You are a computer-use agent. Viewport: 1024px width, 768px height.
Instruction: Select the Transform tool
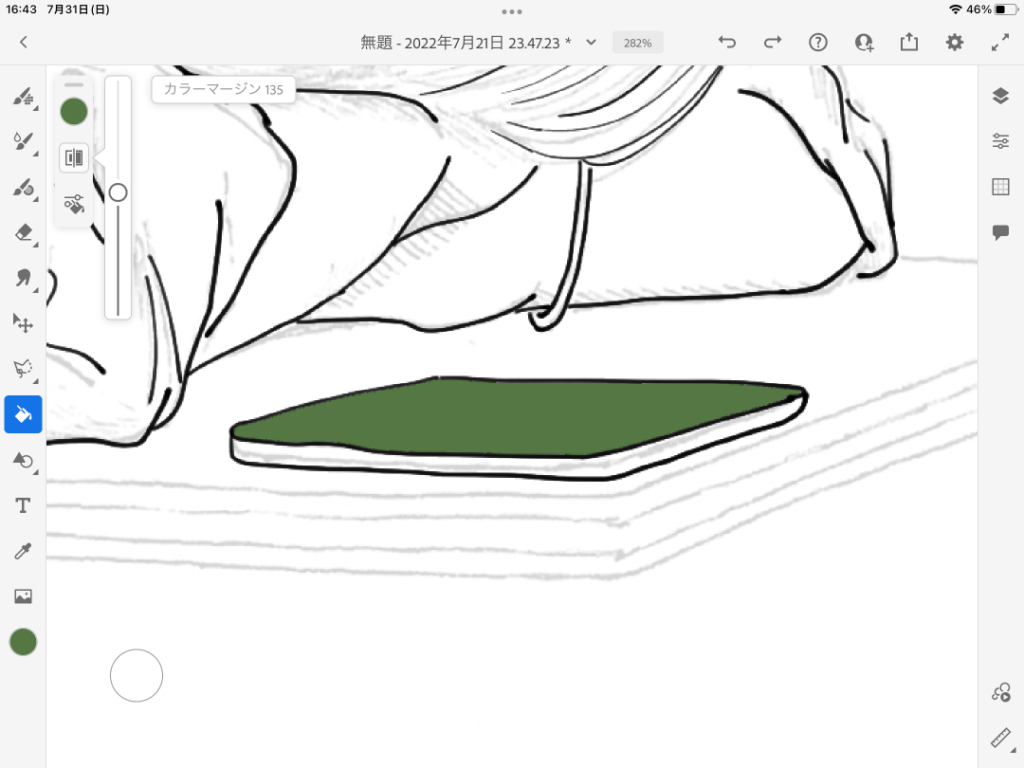(22, 323)
